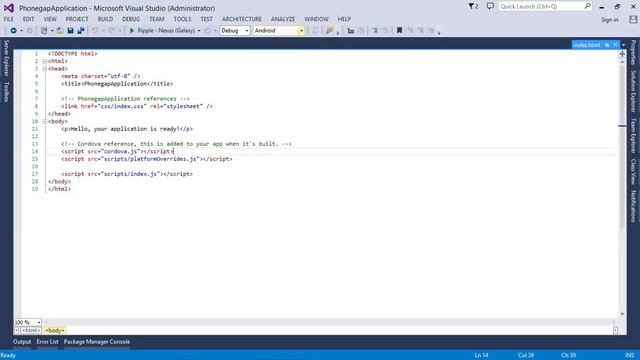Open the TEAM menu

pos(157,19)
